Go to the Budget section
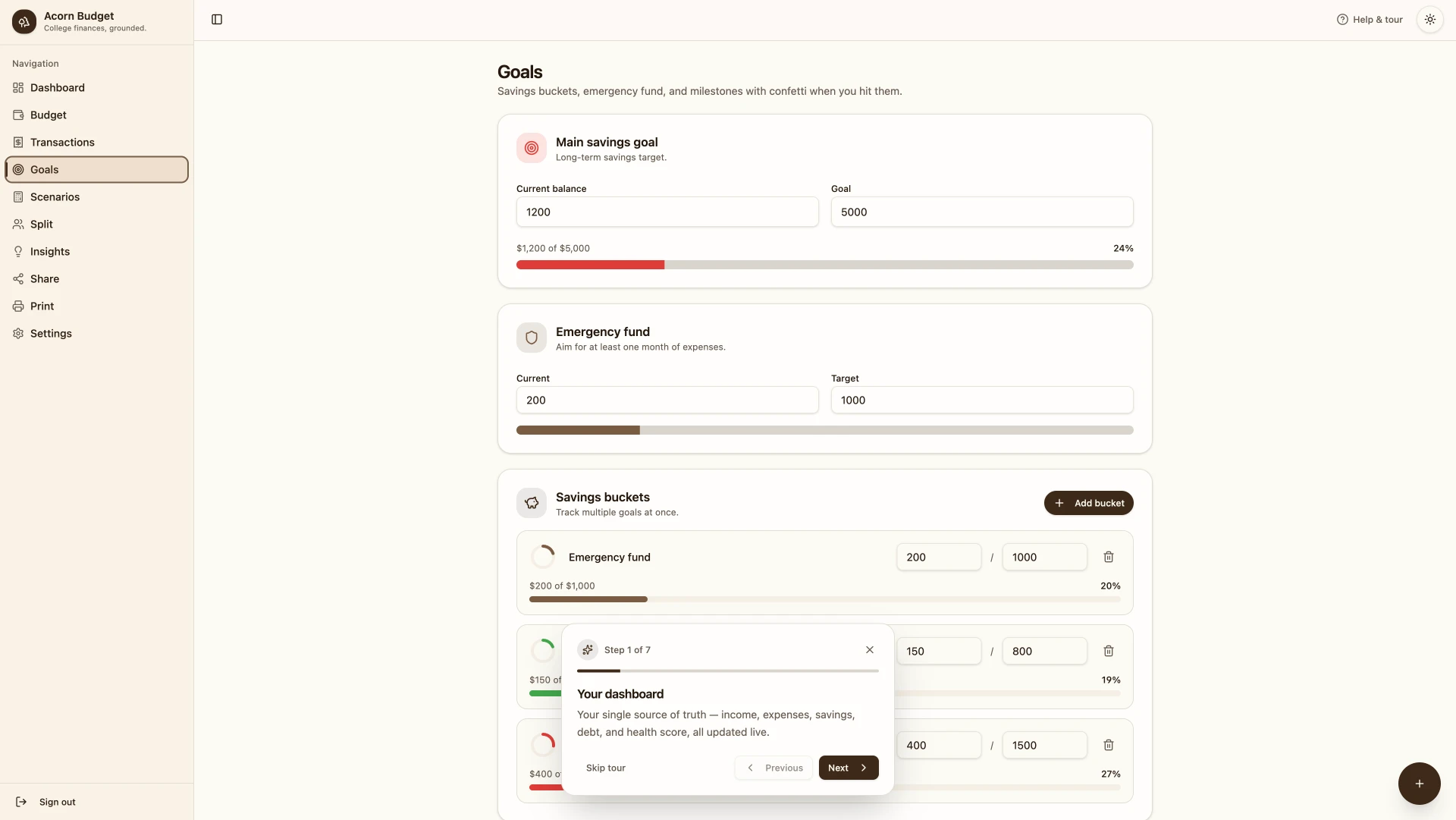This screenshot has width=1456, height=820. pyautogui.click(x=97, y=115)
